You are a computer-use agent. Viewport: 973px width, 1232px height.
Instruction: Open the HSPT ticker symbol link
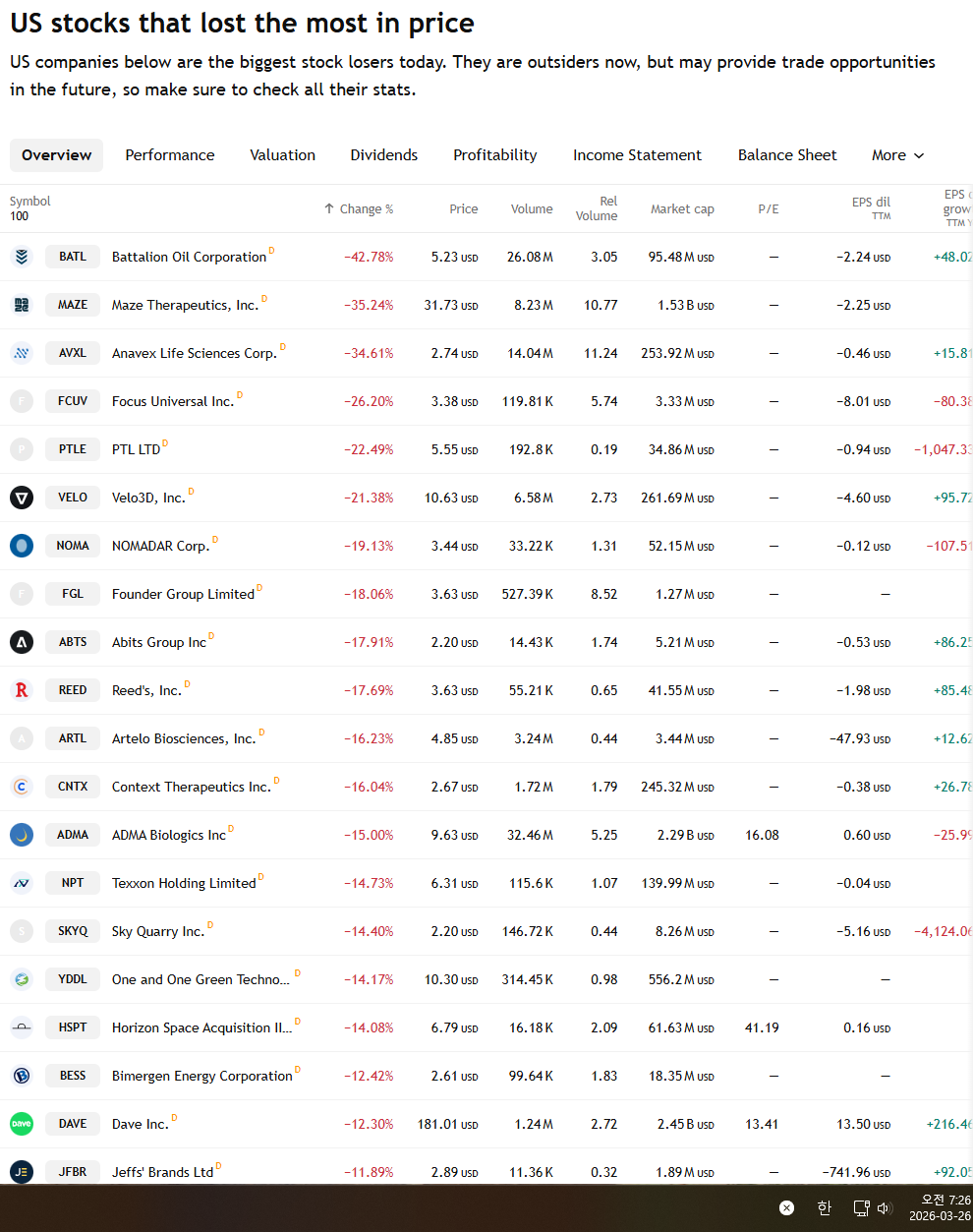73,1027
